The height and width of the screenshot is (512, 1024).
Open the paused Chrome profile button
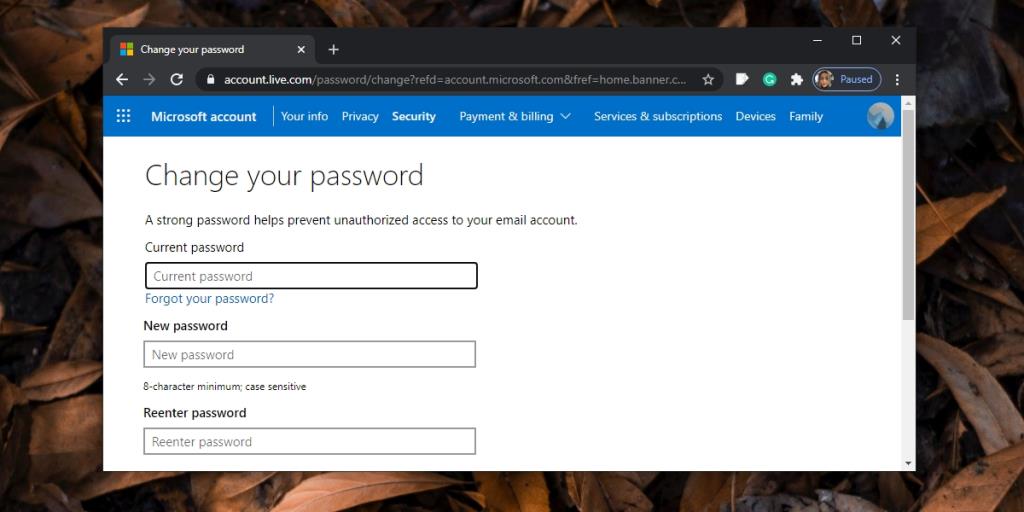click(846, 79)
